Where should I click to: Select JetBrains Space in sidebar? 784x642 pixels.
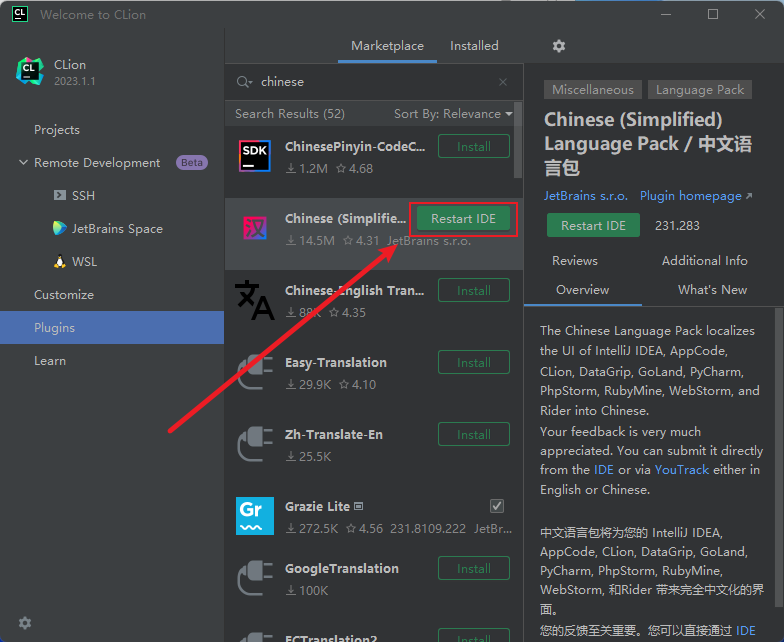tap(117, 228)
